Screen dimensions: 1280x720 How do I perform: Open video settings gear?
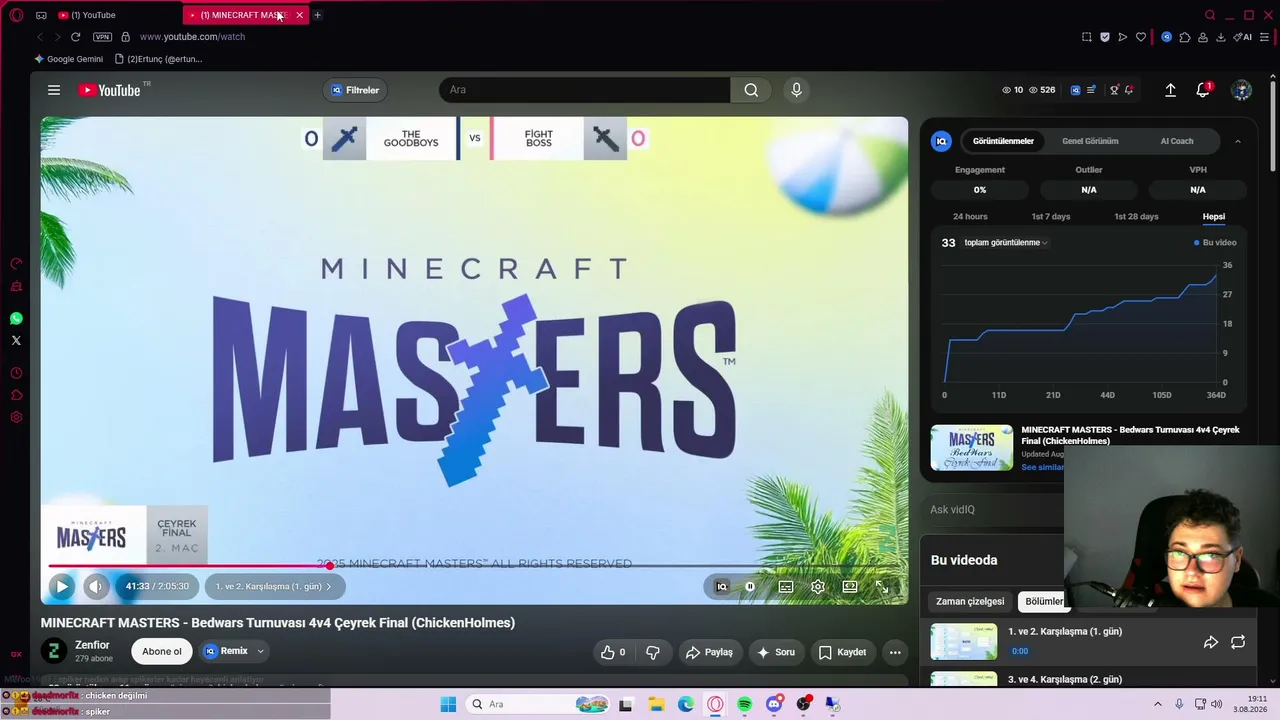tap(818, 587)
